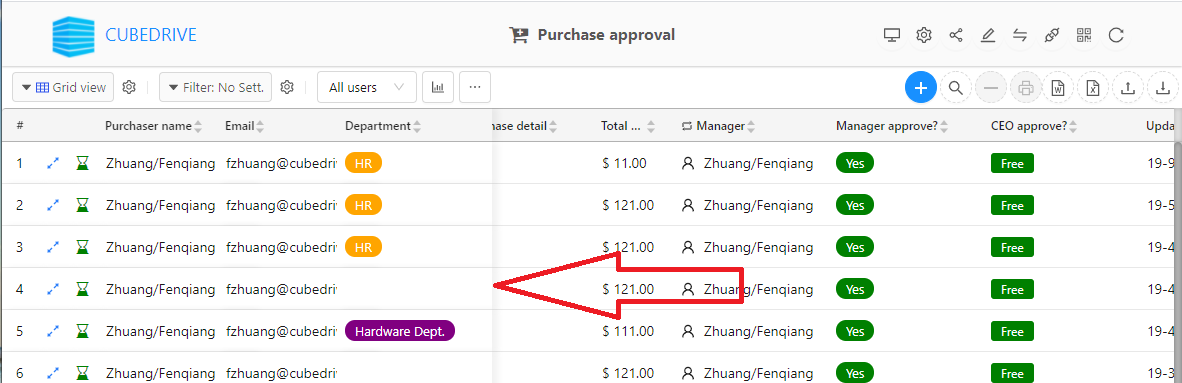Click the blue add record plus button

coord(920,87)
